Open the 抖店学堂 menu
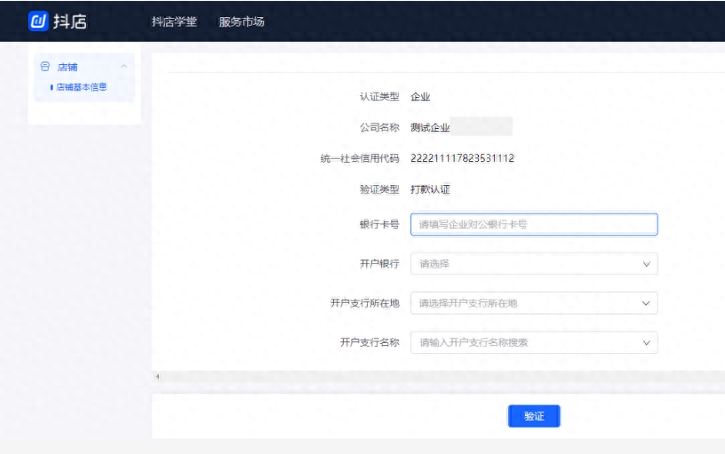 pos(174,22)
